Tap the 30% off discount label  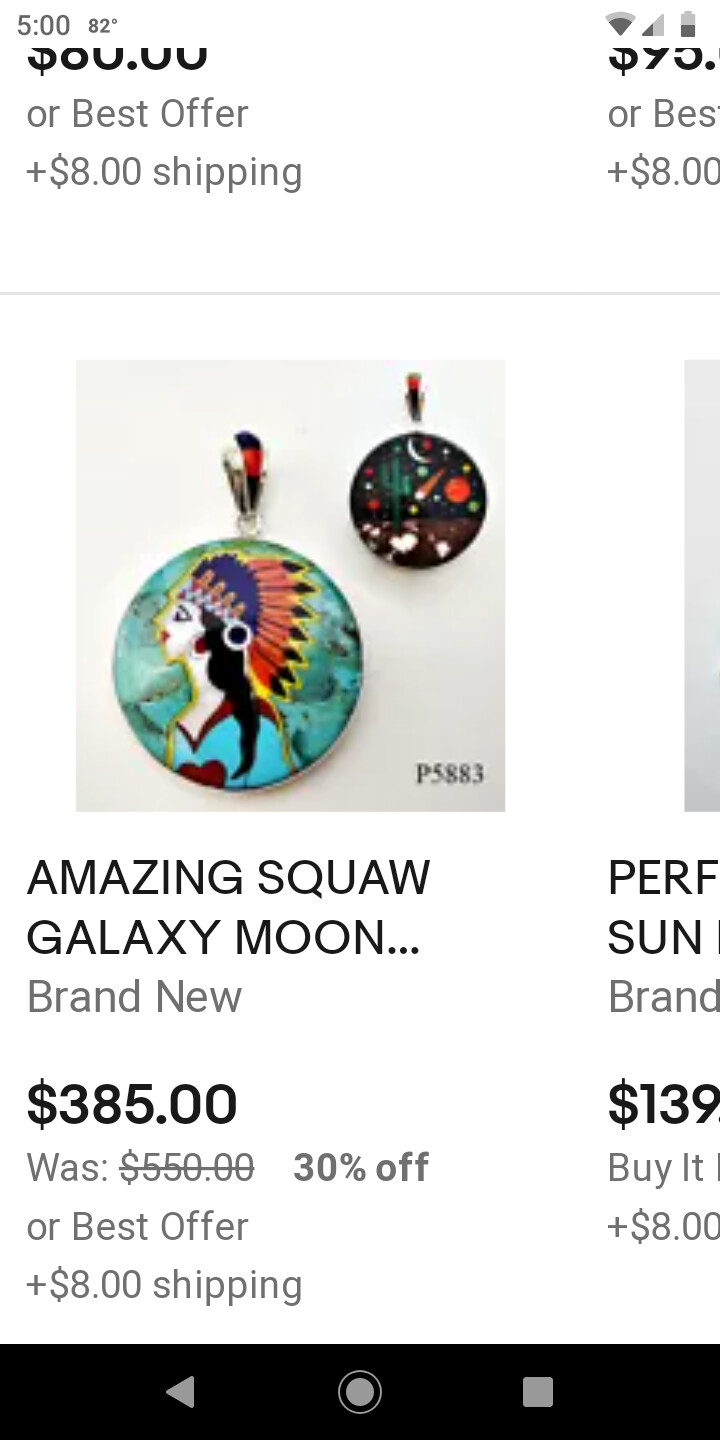[x=360, y=1167]
